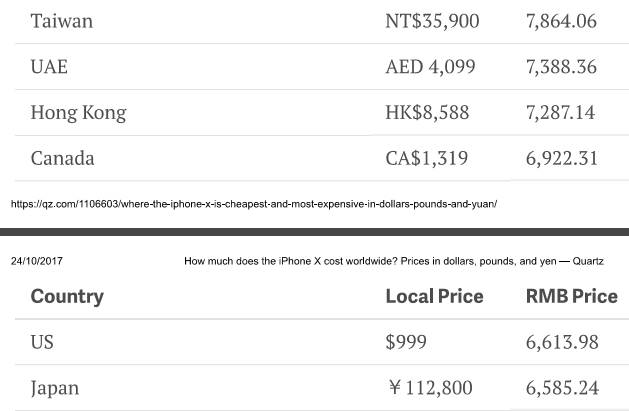The width and height of the screenshot is (629, 411).
Task: Select the AED 4,099 local price
Action: click(430, 67)
